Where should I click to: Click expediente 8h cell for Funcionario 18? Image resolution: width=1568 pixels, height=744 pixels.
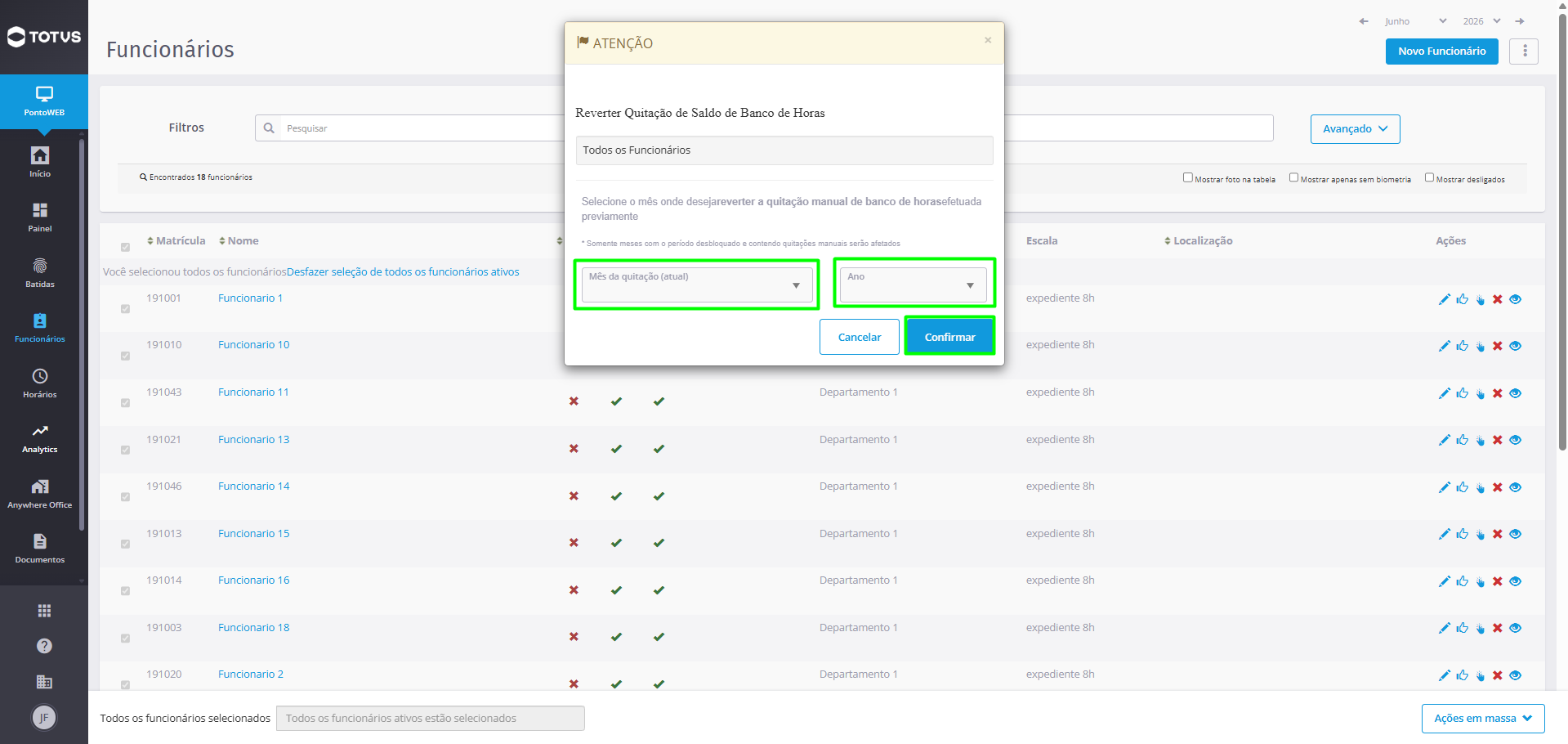pos(1060,627)
